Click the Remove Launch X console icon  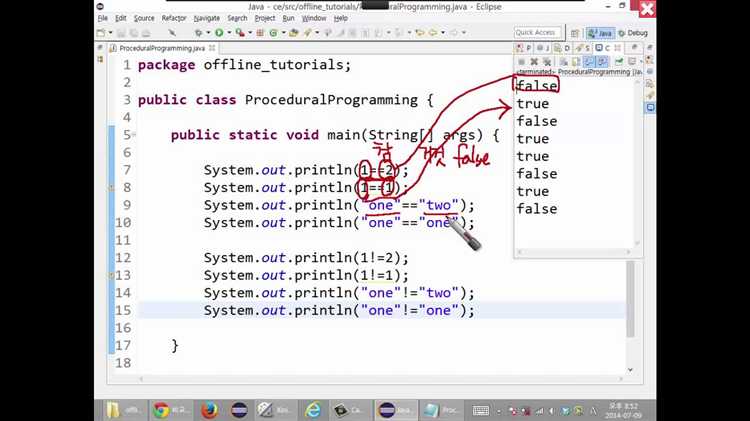coord(534,62)
